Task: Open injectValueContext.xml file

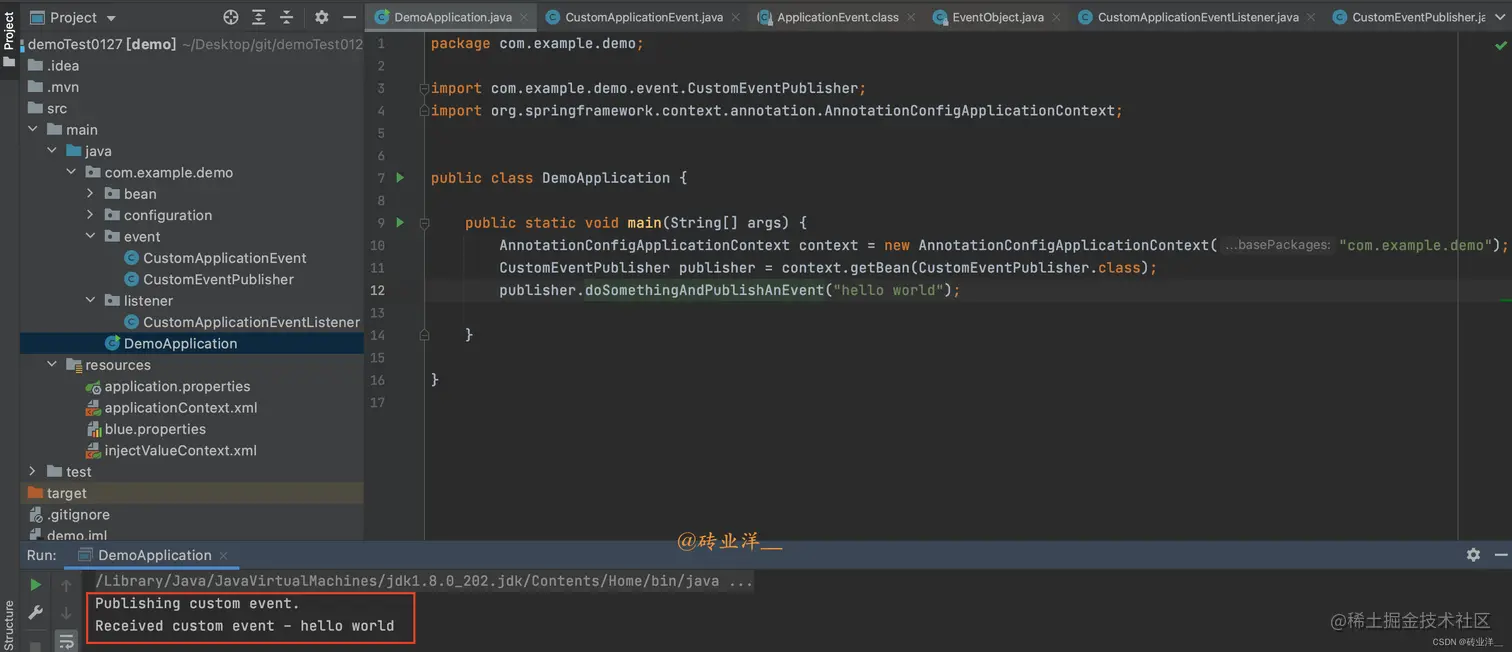Action: [x=191, y=450]
